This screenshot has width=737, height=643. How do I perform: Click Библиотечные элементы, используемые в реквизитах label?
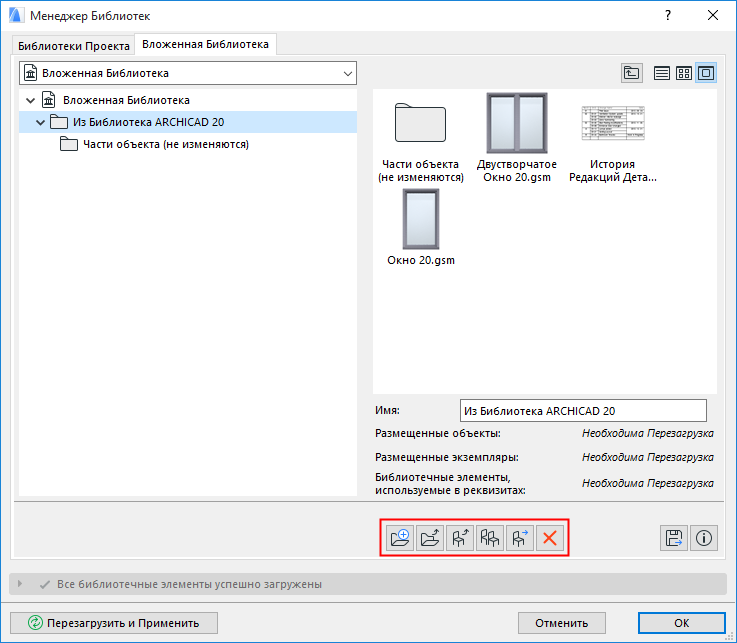tap(450, 484)
